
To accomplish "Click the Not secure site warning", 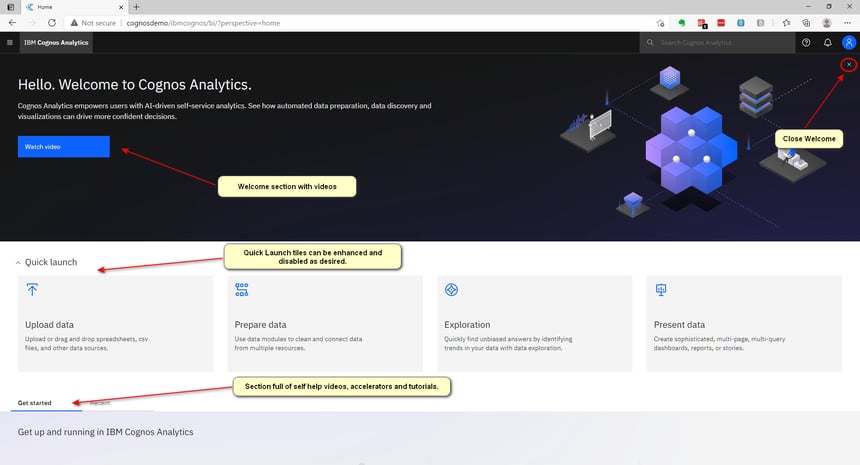I will (x=93, y=23).
